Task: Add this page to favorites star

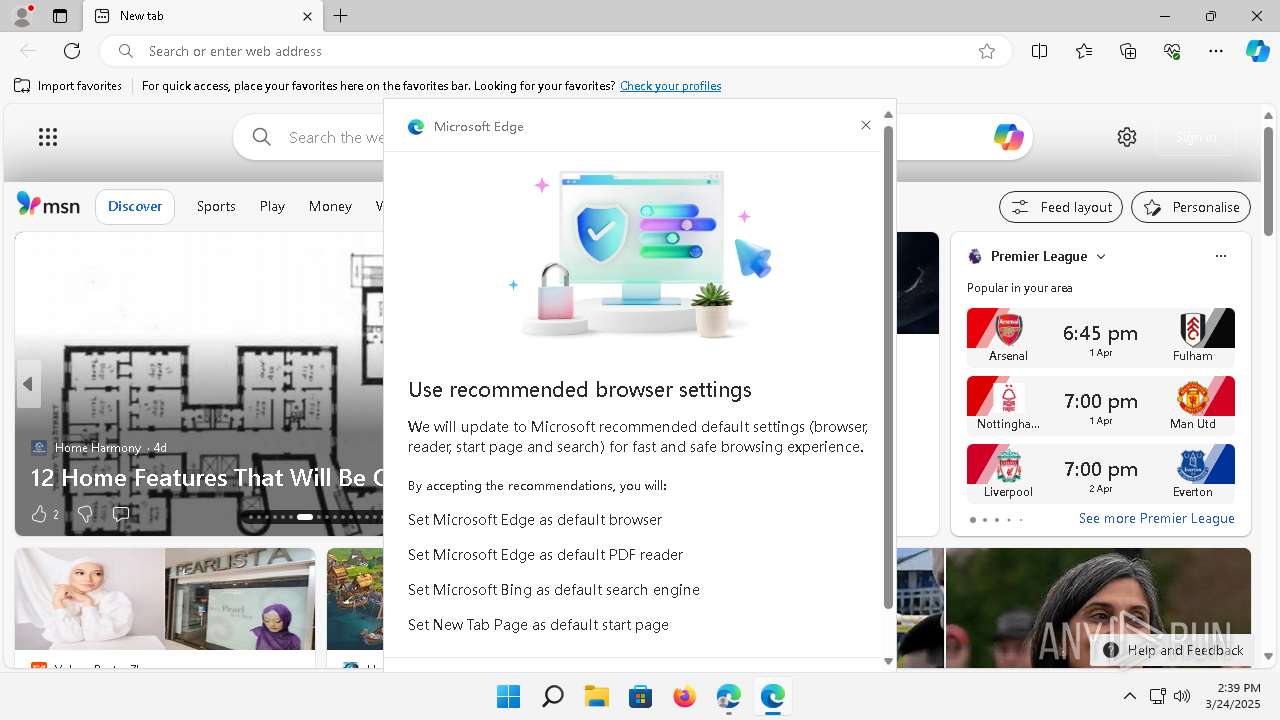Action: coord(987,51)
